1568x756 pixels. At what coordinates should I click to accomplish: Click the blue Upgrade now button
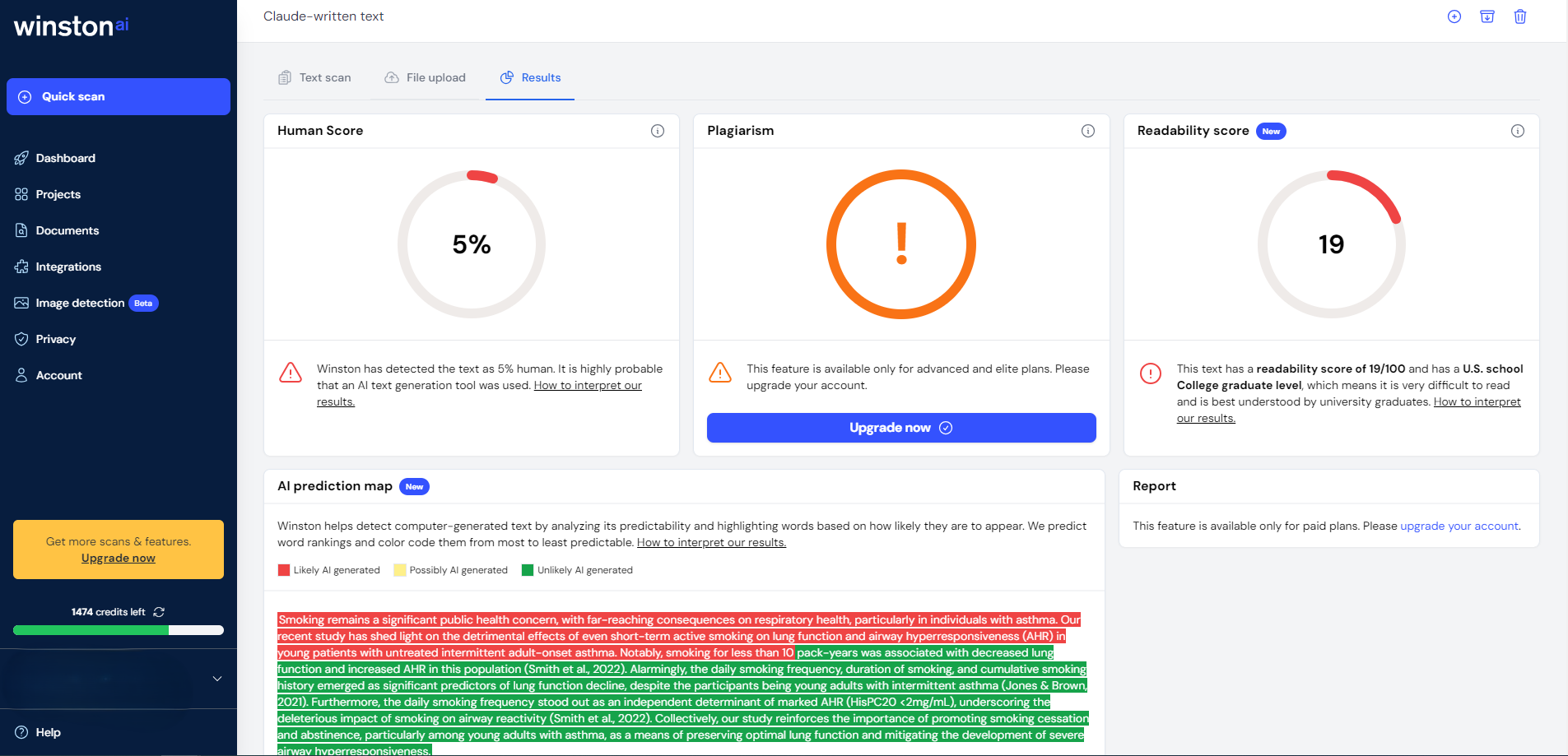click(900, 428)
